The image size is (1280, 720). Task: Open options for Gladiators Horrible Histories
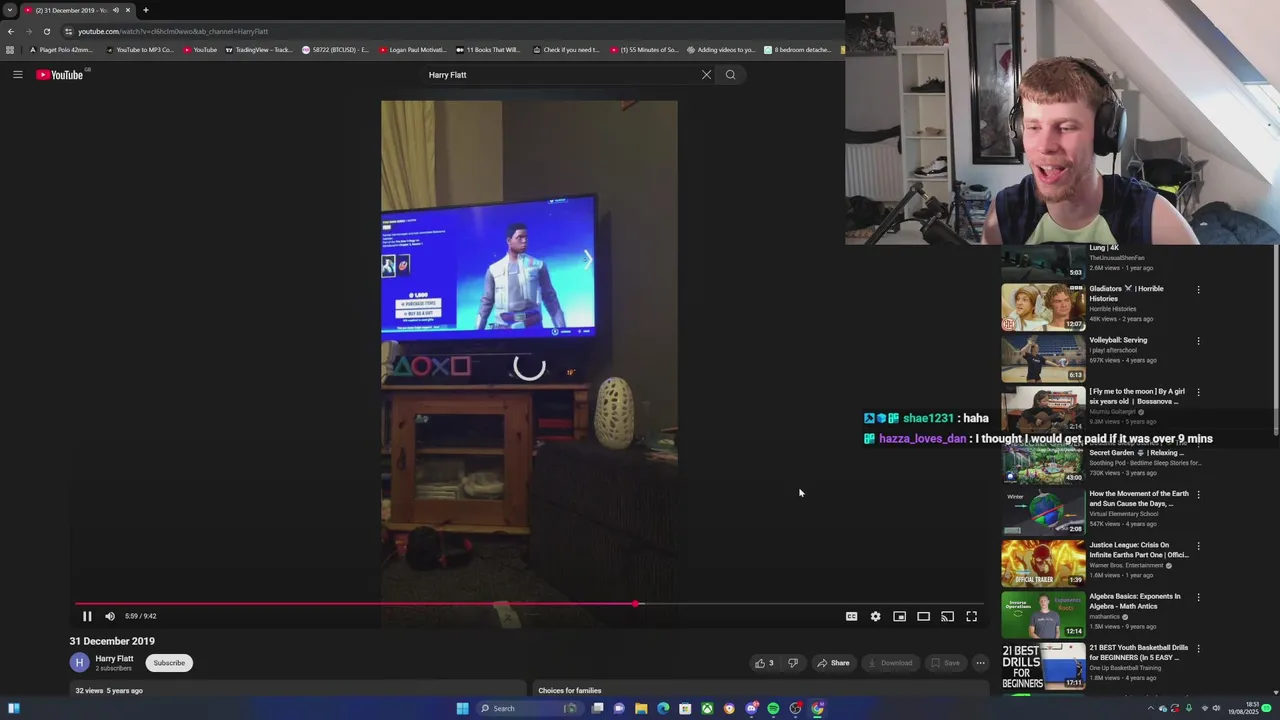click(x=1198, y=290)
